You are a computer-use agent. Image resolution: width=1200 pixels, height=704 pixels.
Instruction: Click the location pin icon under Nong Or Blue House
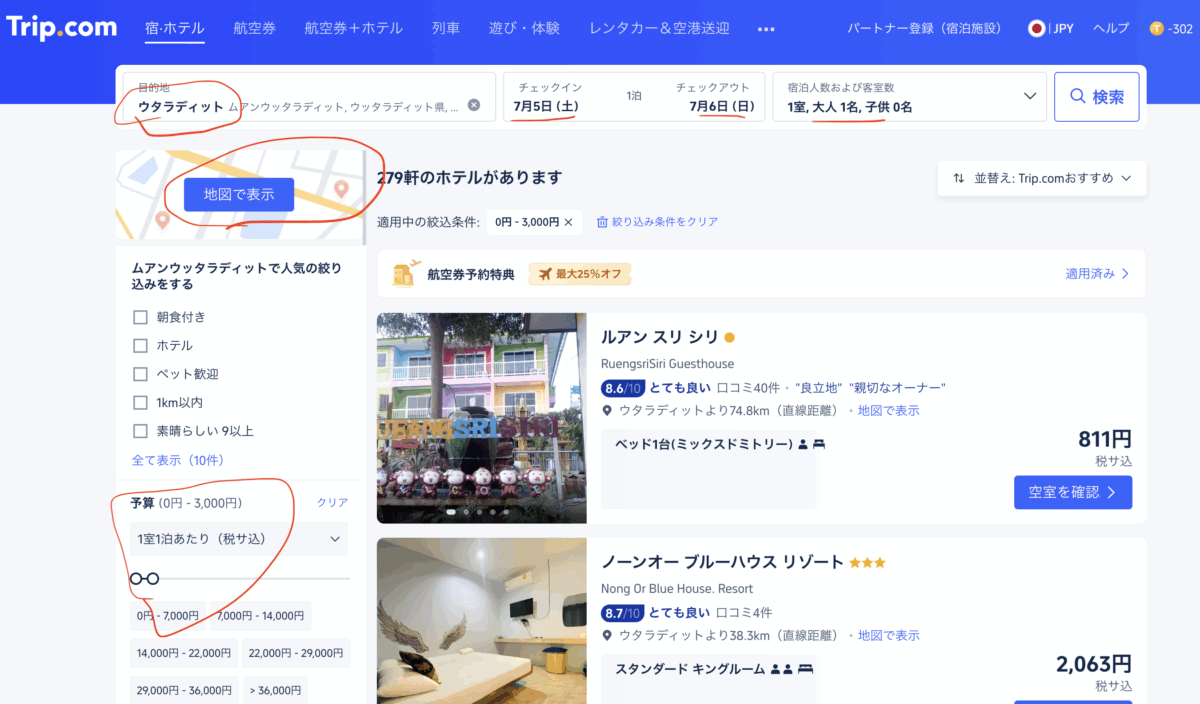[607, 636]
